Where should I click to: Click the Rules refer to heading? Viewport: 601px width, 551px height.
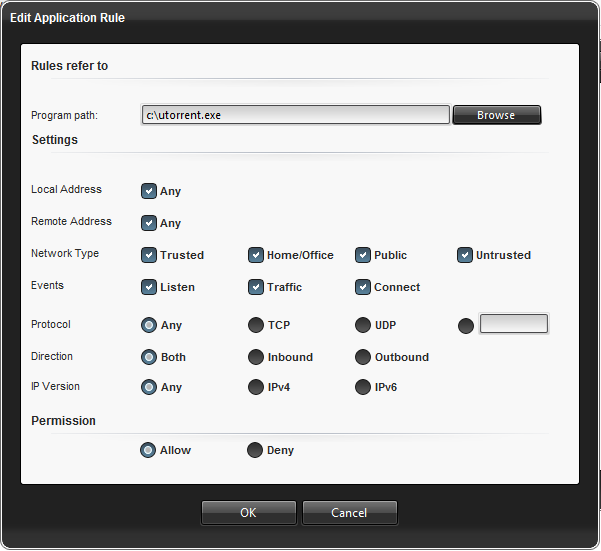pos(69,66)
